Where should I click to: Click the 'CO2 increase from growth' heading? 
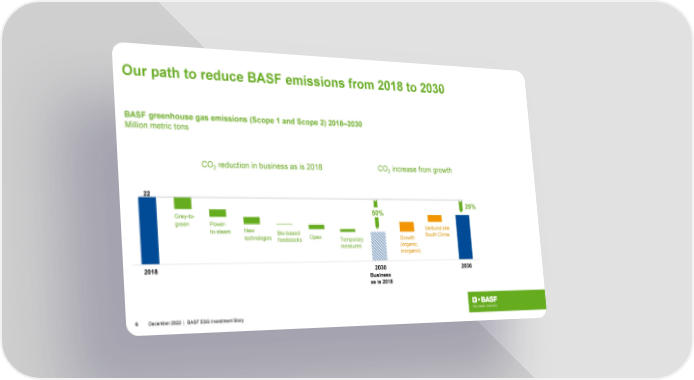pos(415,169)
